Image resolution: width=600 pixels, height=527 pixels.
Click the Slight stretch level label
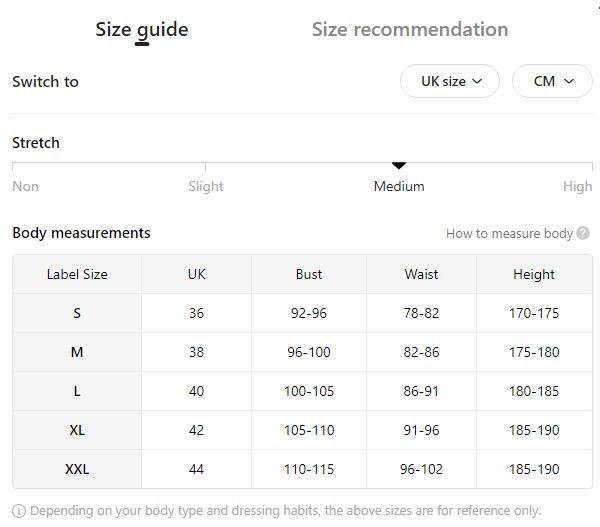206,186
